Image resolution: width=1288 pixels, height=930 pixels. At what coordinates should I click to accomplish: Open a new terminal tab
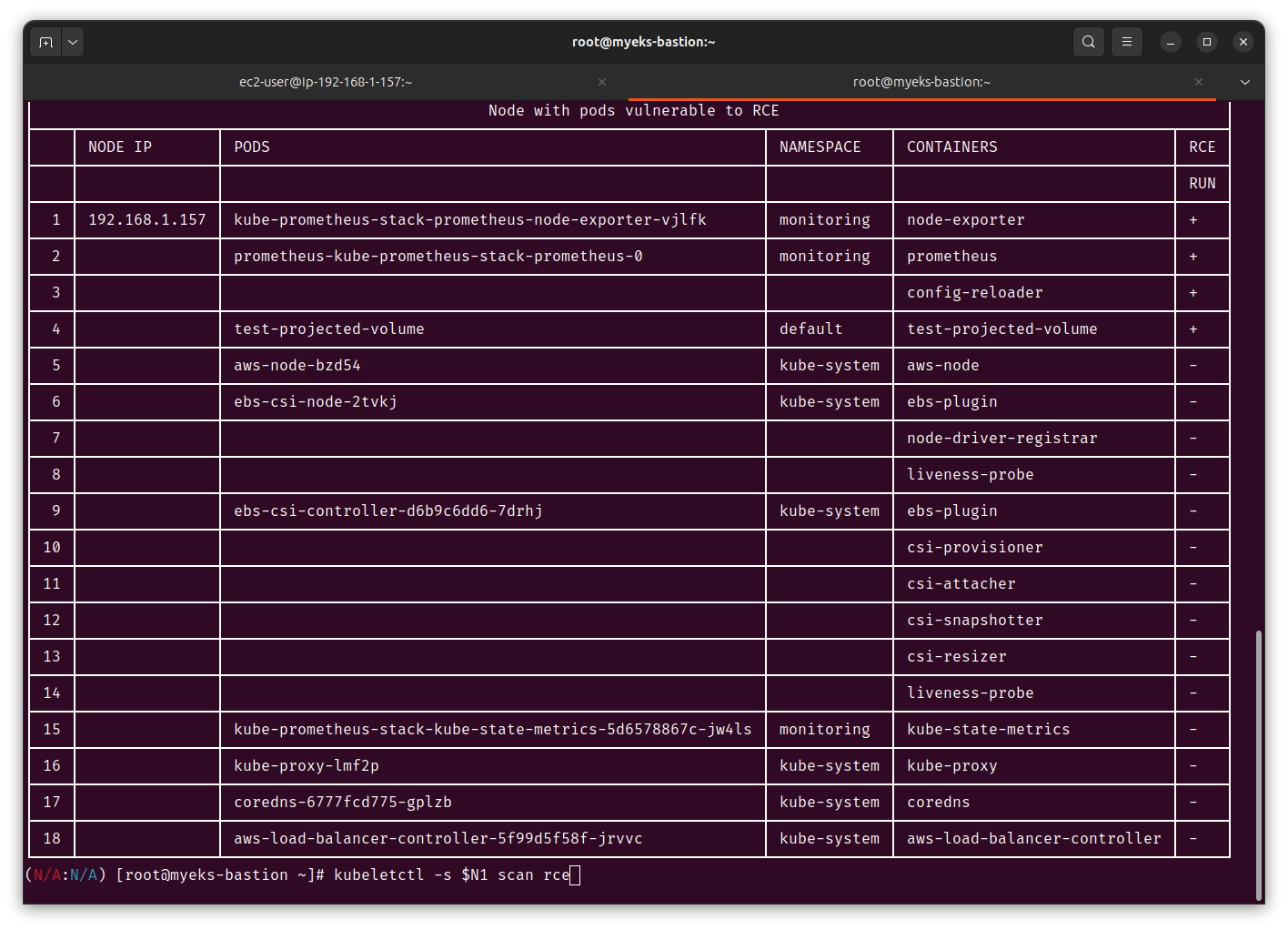46,42
